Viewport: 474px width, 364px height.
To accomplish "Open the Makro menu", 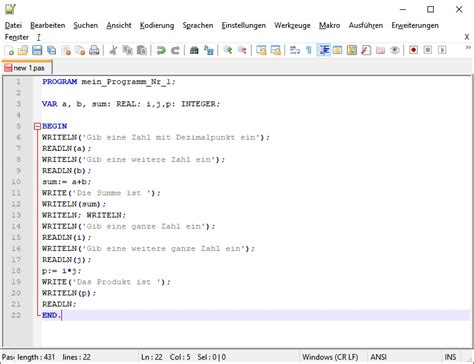I will point(329,25).
